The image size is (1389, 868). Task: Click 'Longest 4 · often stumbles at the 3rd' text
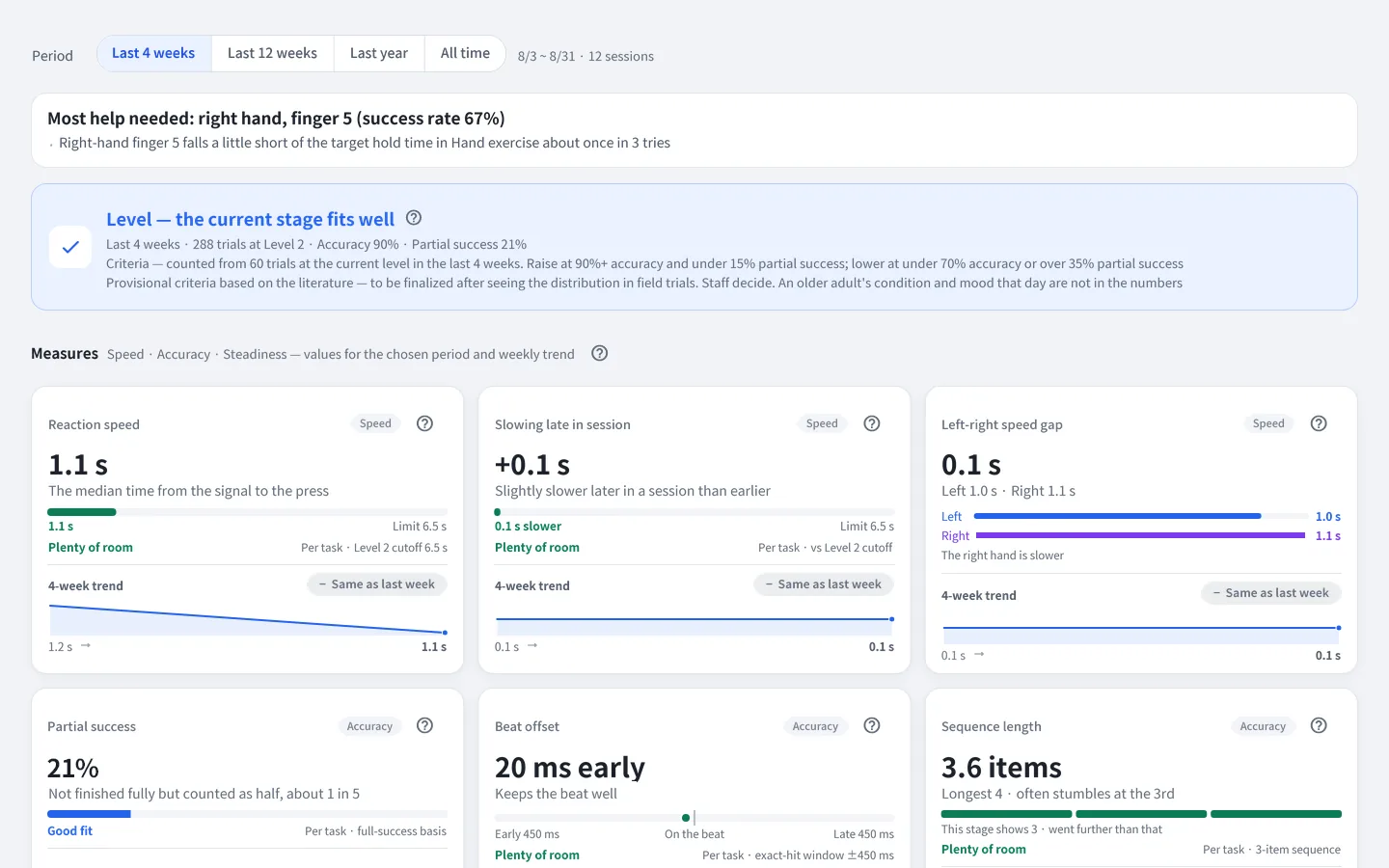[1058, 794]
